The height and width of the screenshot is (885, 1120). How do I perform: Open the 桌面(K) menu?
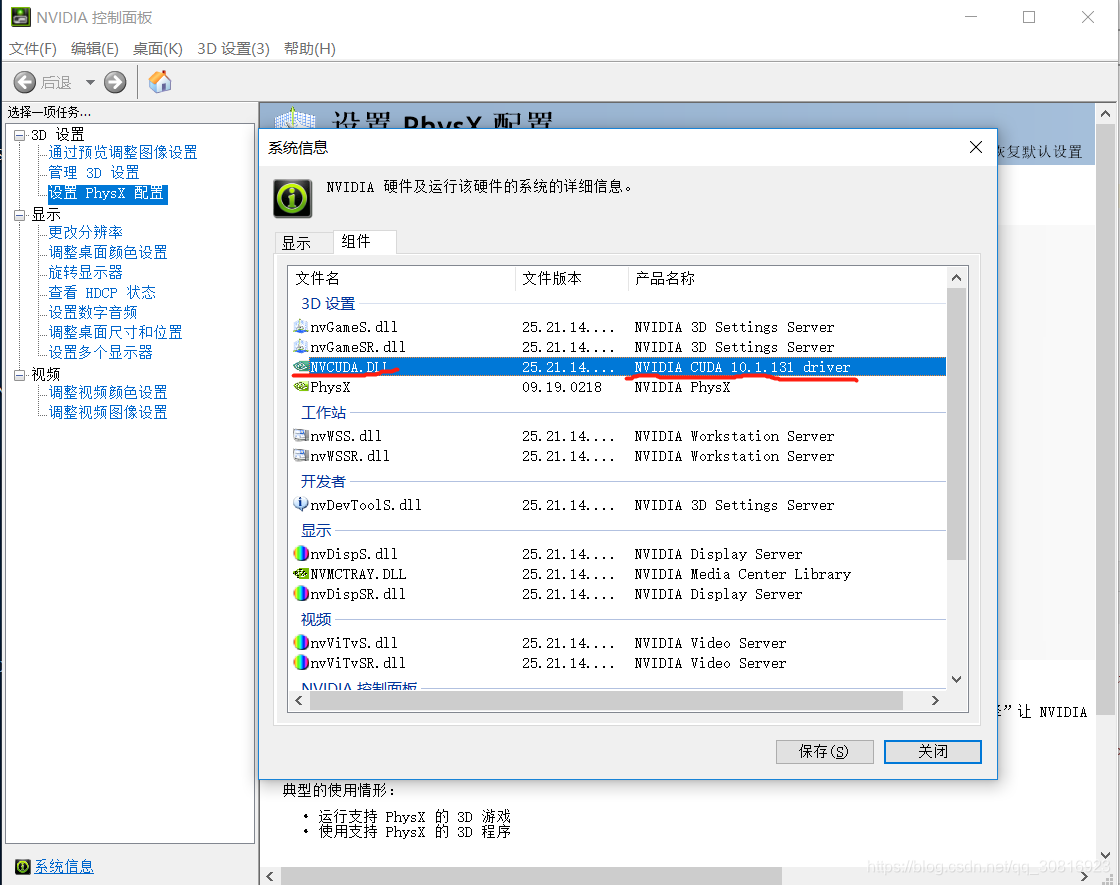tap(158, 49)
